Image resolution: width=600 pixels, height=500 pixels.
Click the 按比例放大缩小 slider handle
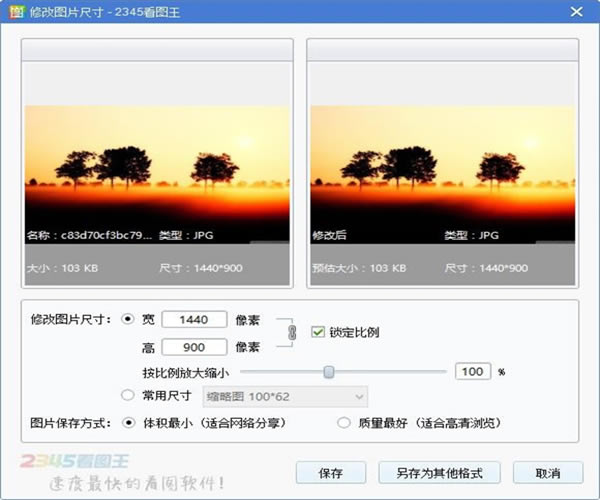[328, 371]
